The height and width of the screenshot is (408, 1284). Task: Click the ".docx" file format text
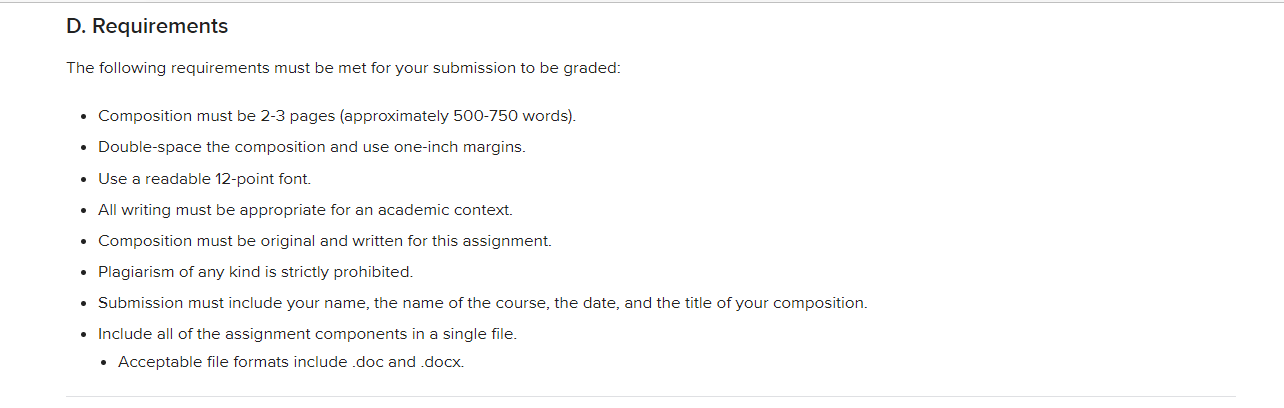coord(442,362)
